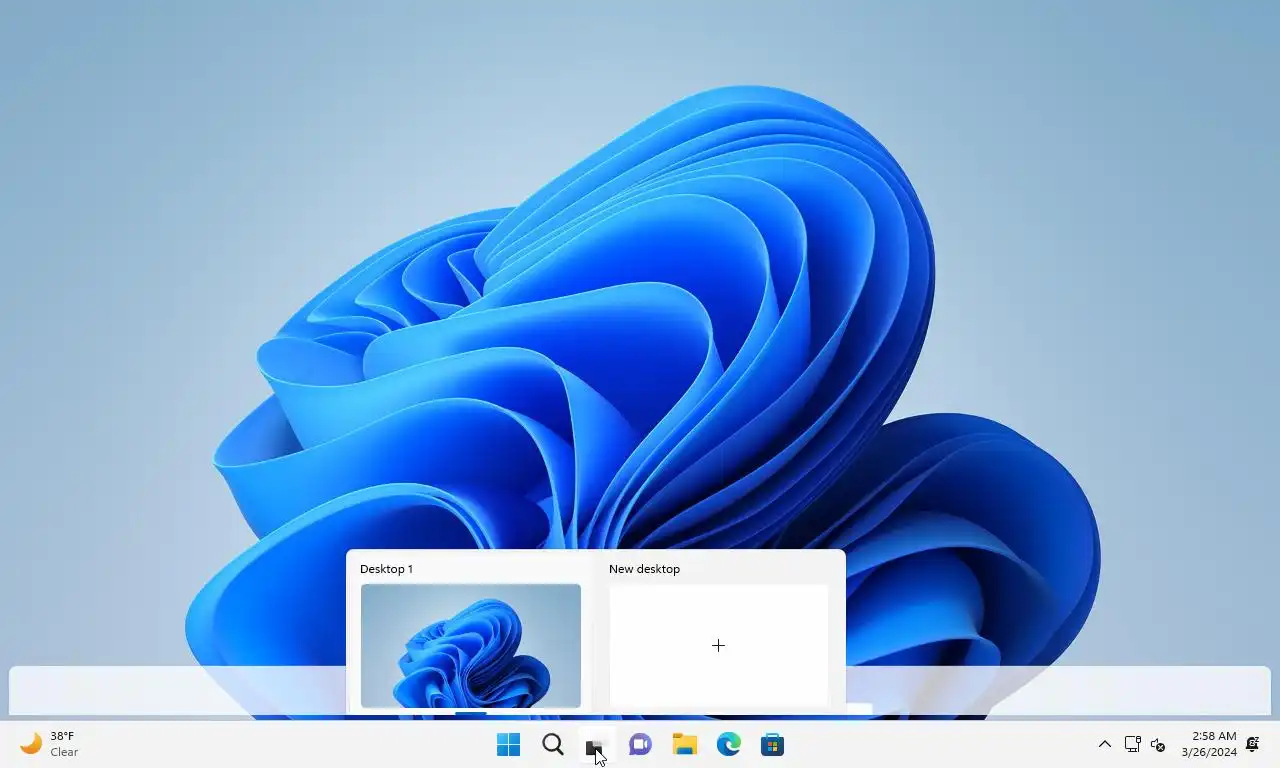Click the 3/26/2024 date text
The width and height of the screenshot is (1280, 768).
coord(1209,752)
